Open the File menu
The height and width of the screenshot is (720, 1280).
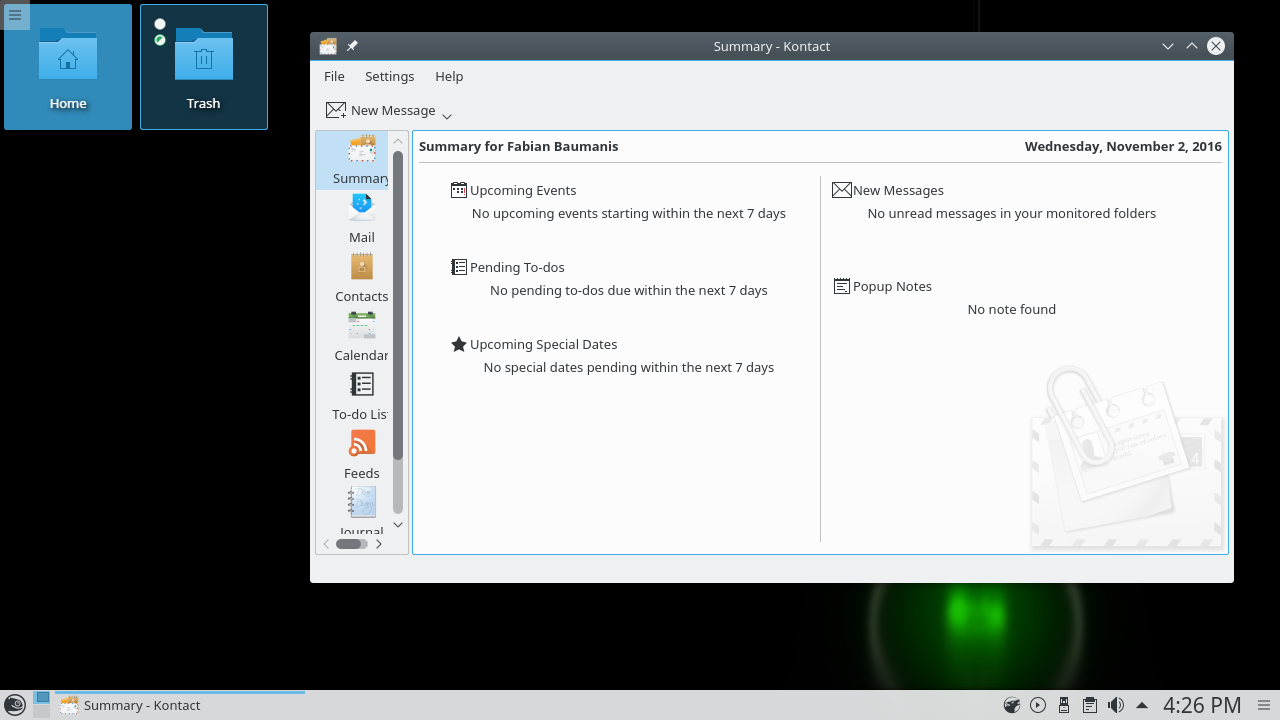[334, 76]
